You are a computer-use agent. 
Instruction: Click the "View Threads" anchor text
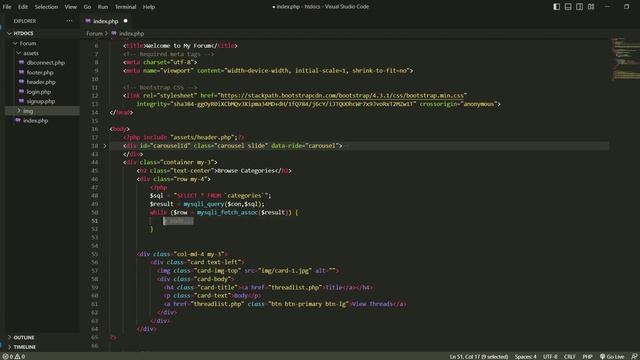tap(372, 304)
